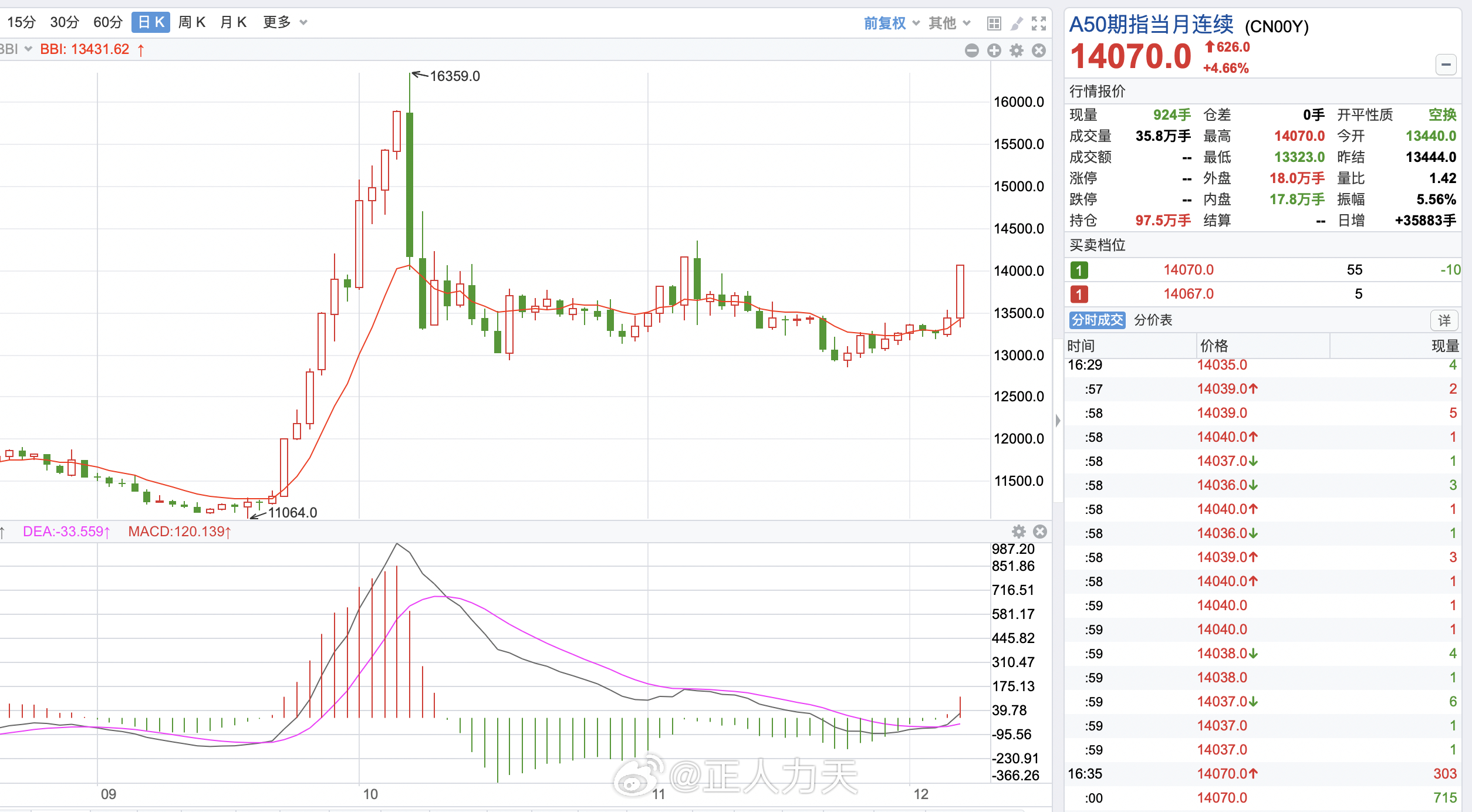Screen dimensions: 1472x812
Task: Click the 最低 value 13323.0
Action: click(x=1299, y=157)
